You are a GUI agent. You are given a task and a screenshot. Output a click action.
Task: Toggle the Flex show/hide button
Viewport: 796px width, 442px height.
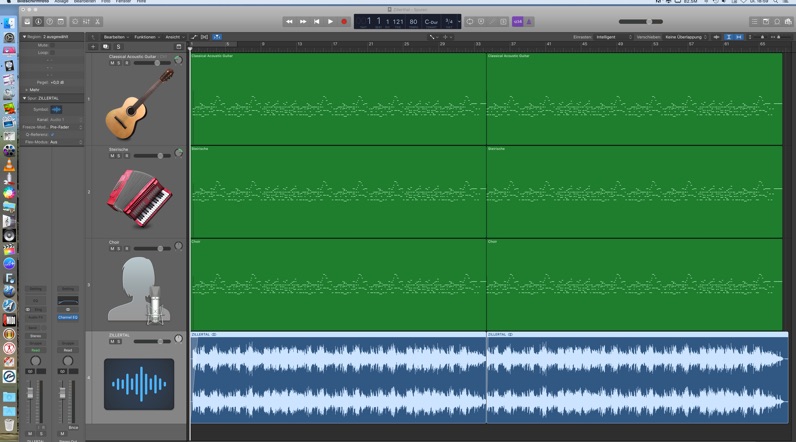pos(205,37)
